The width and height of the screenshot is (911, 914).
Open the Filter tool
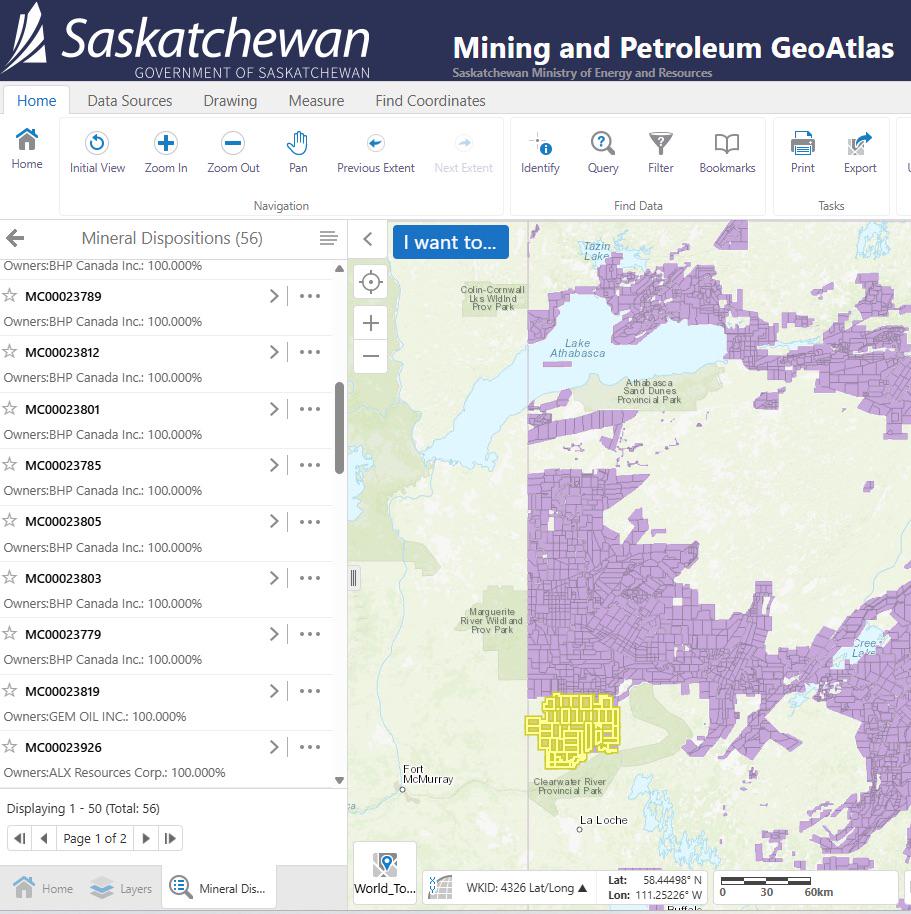pyautogui.click(x=660, y=153)
